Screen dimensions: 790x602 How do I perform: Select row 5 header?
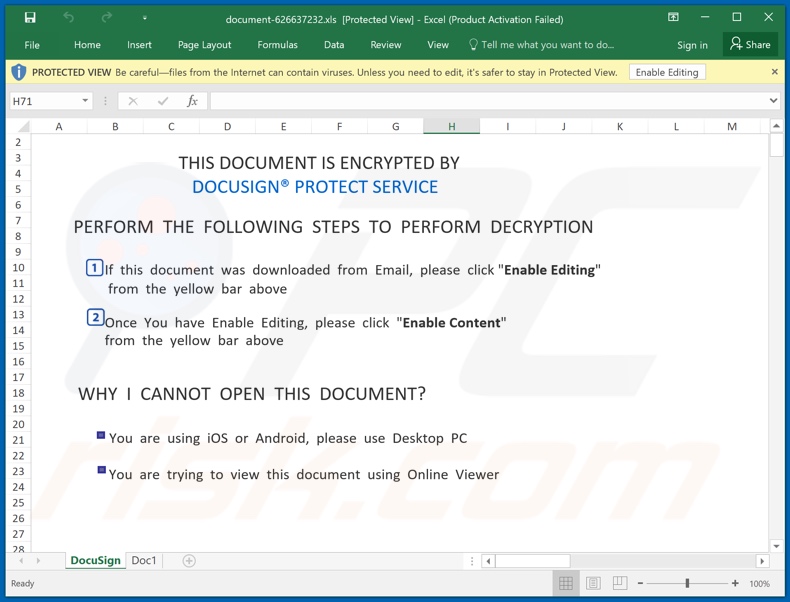click(x=18, y=189)
